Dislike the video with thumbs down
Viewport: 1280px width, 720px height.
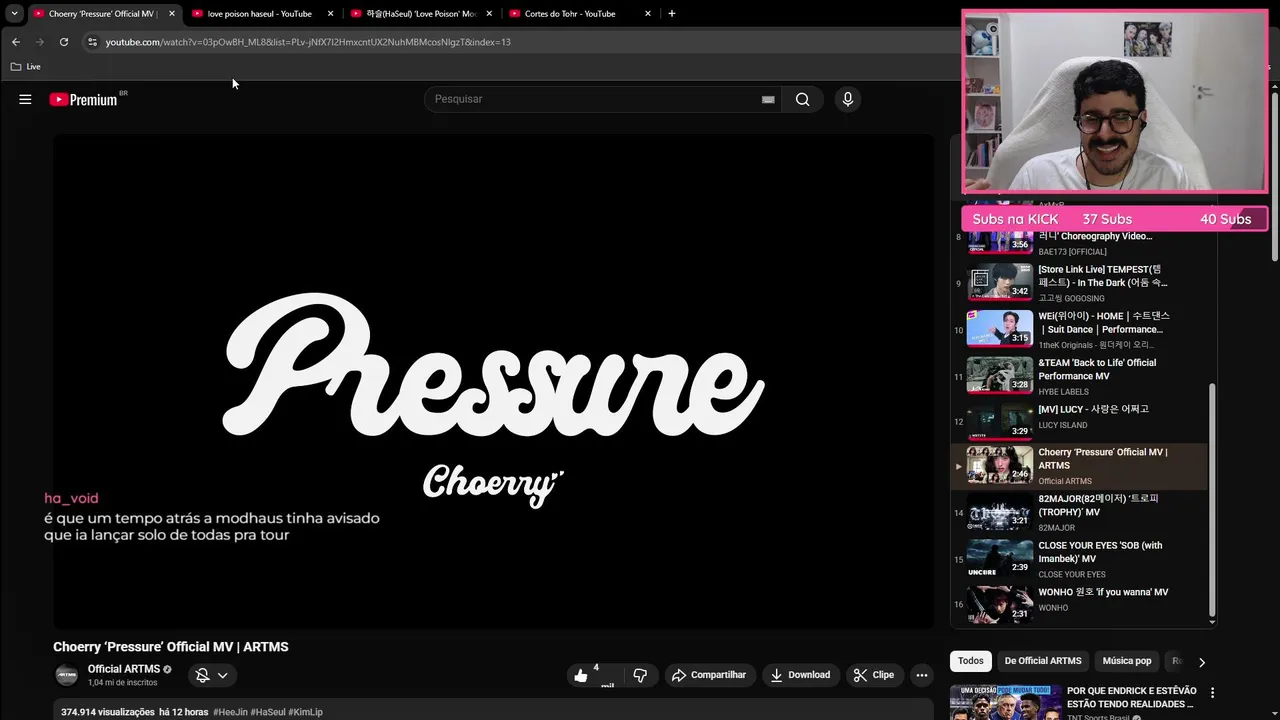(640, 675)
